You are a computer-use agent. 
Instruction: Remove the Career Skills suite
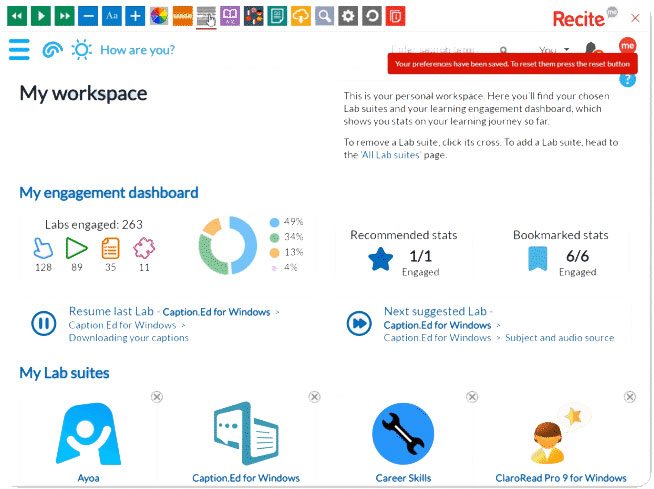(x=472, y=397)
